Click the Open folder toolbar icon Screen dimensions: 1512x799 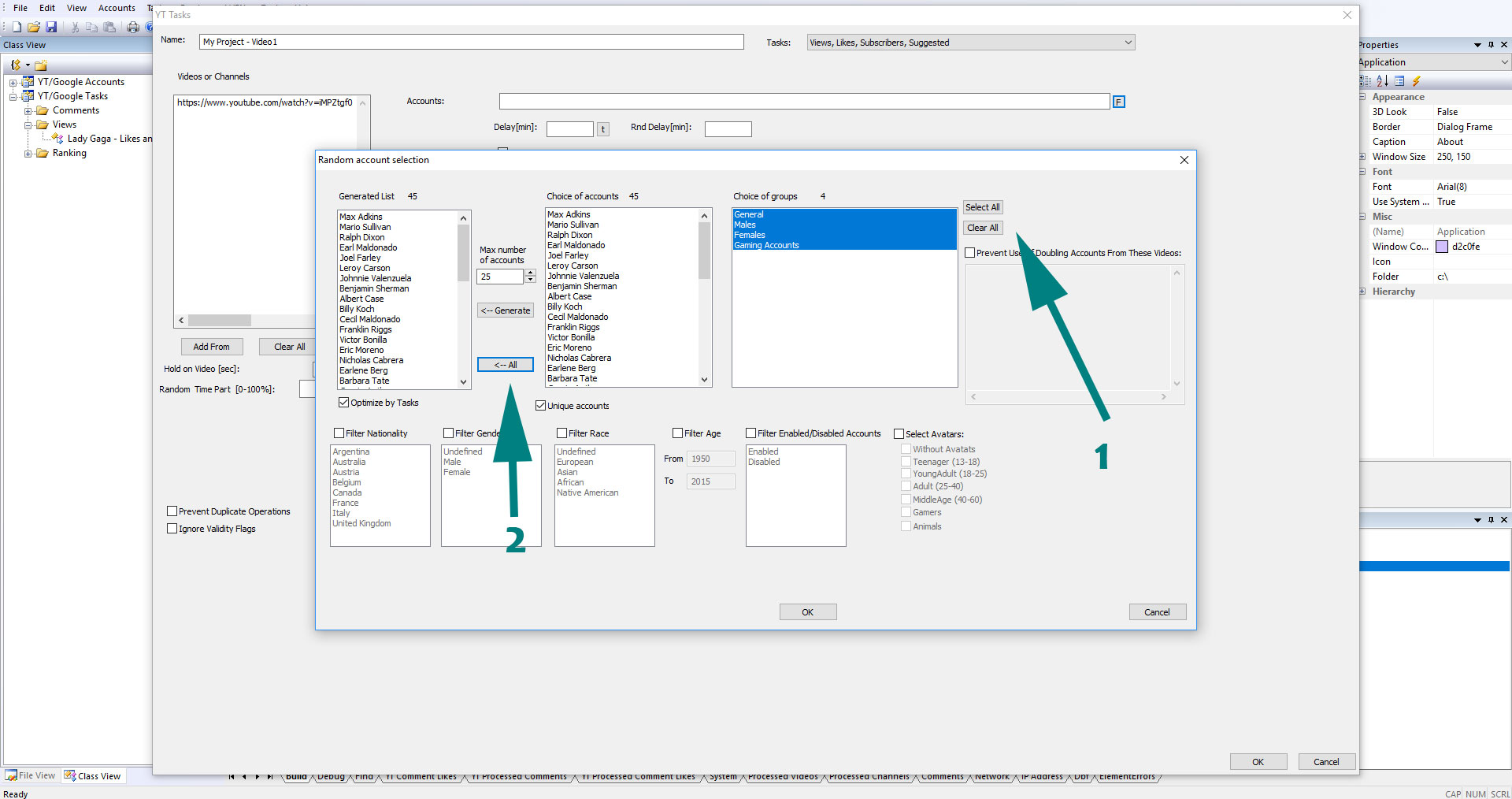(34, 27)
